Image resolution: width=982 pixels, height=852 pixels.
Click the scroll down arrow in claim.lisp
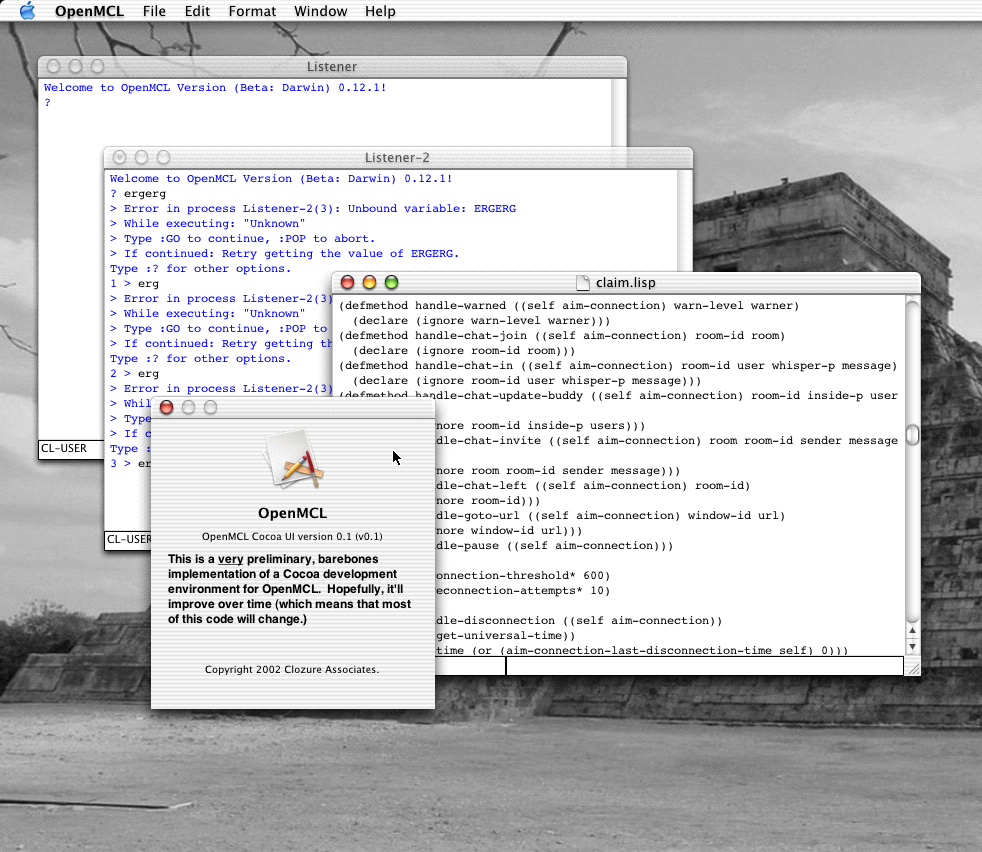coord(912,647)
